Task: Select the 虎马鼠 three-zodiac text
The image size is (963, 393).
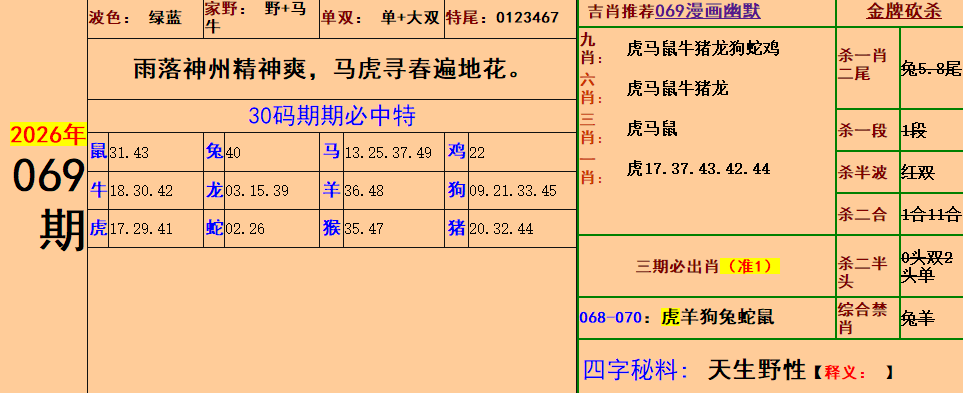Action: [652, 128]
